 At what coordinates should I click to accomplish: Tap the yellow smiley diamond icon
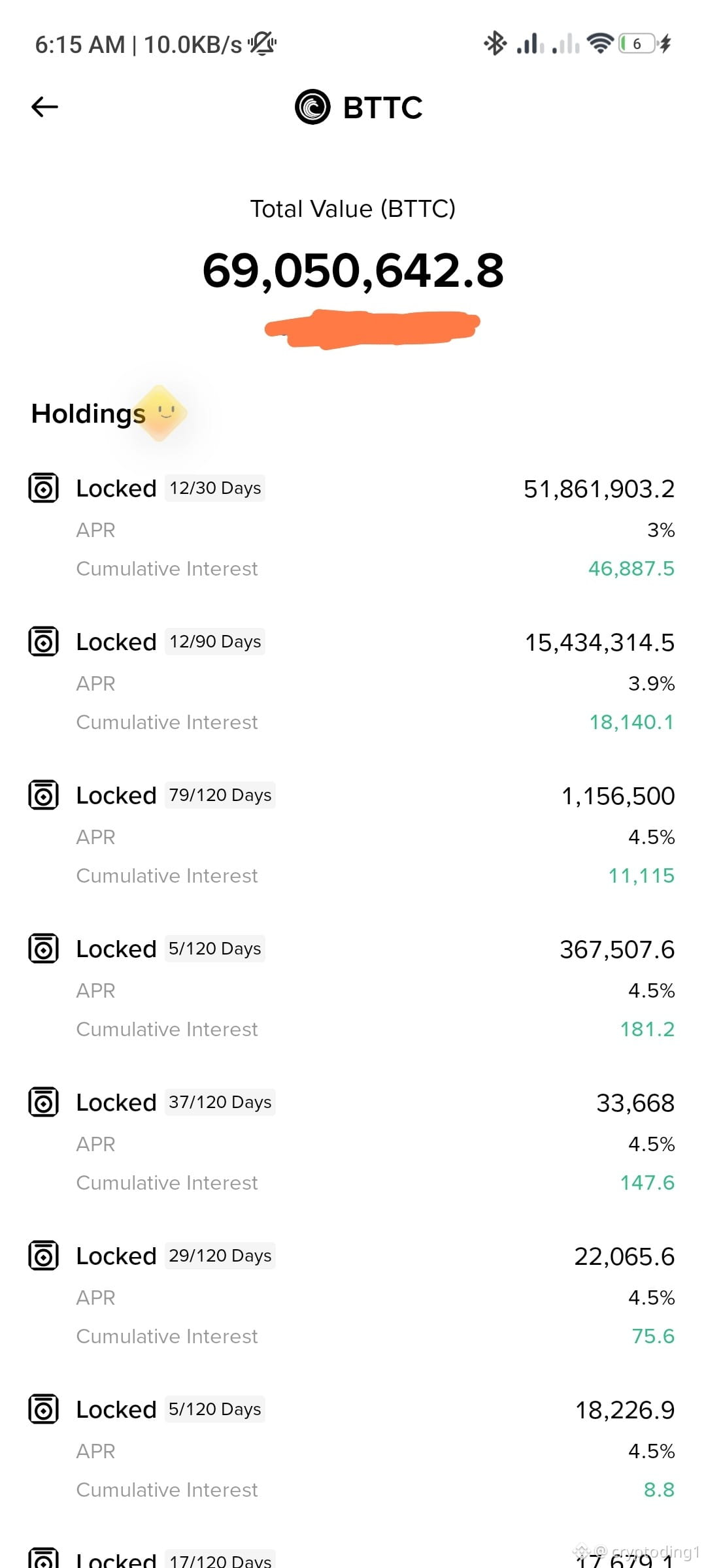160,413
